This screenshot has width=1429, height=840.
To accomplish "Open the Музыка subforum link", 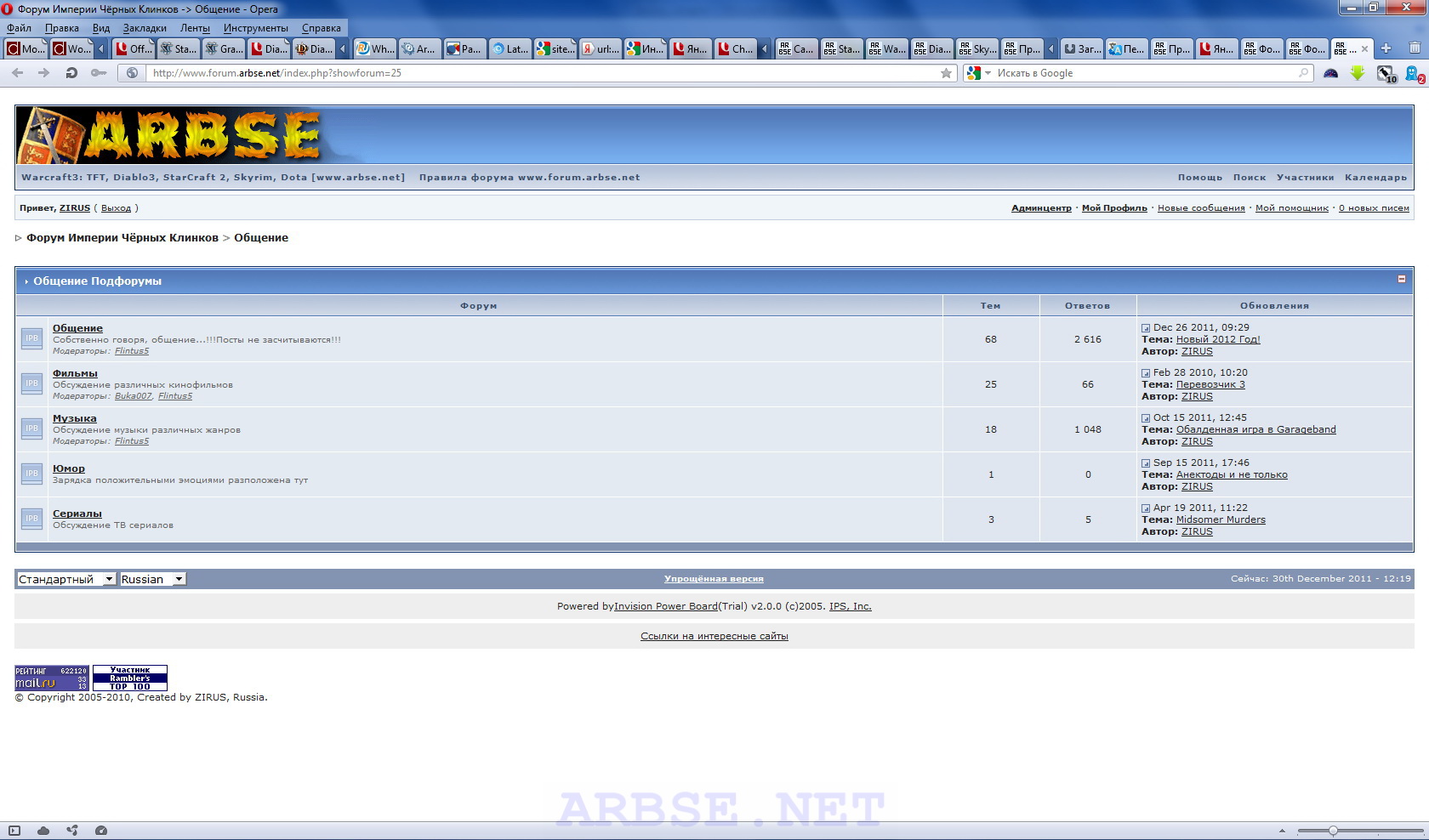I will (75, 418).
